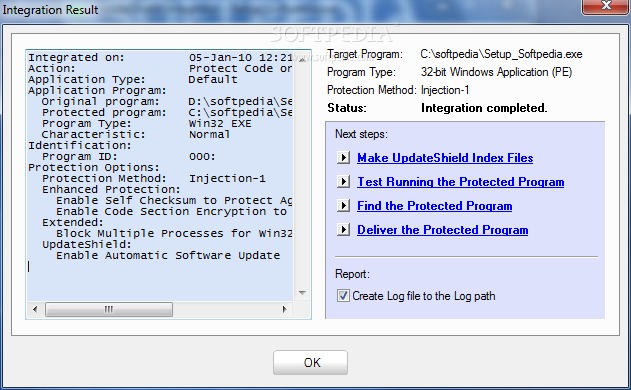Click the 'Protection Options:' heading in log
This screenshot has width=631, height=390.
click(94, 167)
